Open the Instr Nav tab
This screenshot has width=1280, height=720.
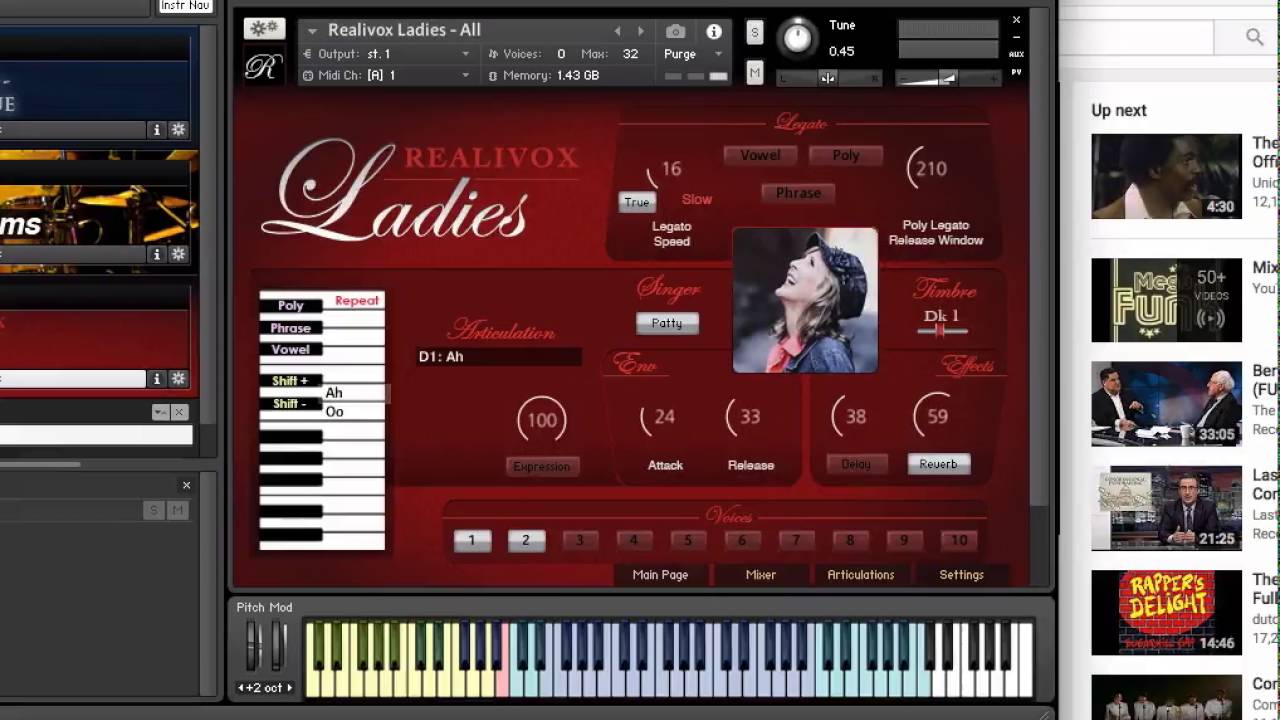coord(185,6)
